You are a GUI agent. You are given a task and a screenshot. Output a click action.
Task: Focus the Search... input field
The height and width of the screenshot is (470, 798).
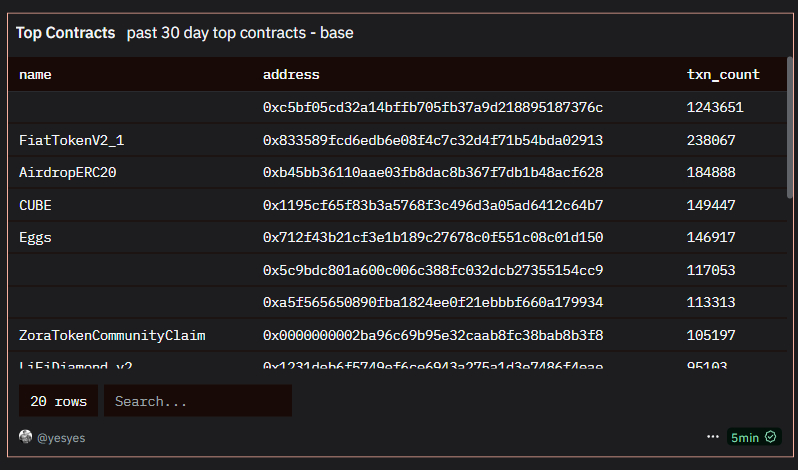[198, 401]
